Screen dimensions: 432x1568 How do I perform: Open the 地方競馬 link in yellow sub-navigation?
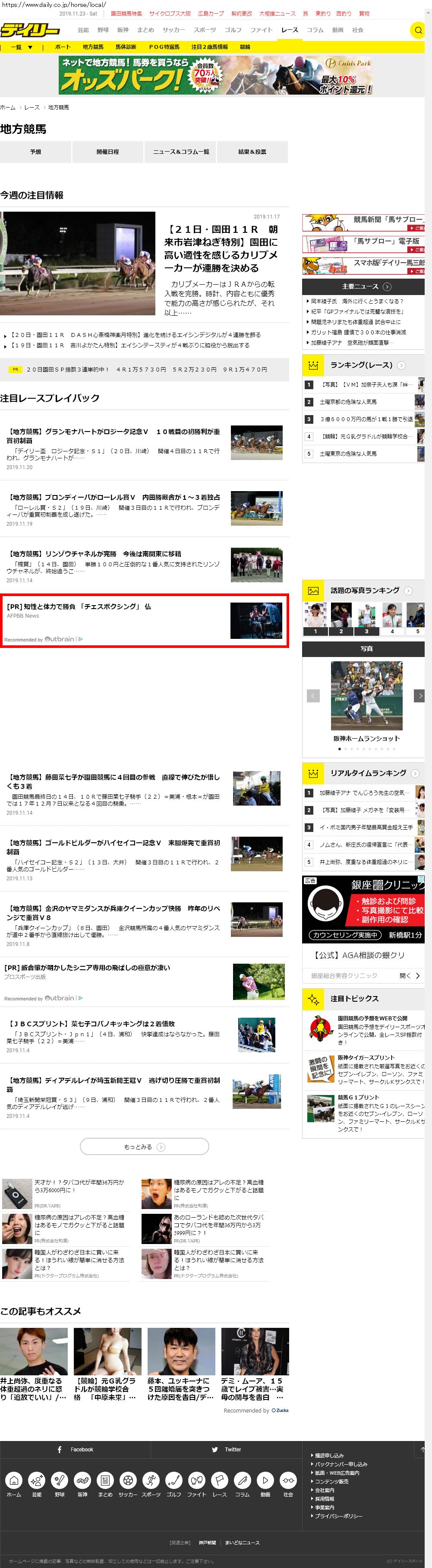coord(93,47)
